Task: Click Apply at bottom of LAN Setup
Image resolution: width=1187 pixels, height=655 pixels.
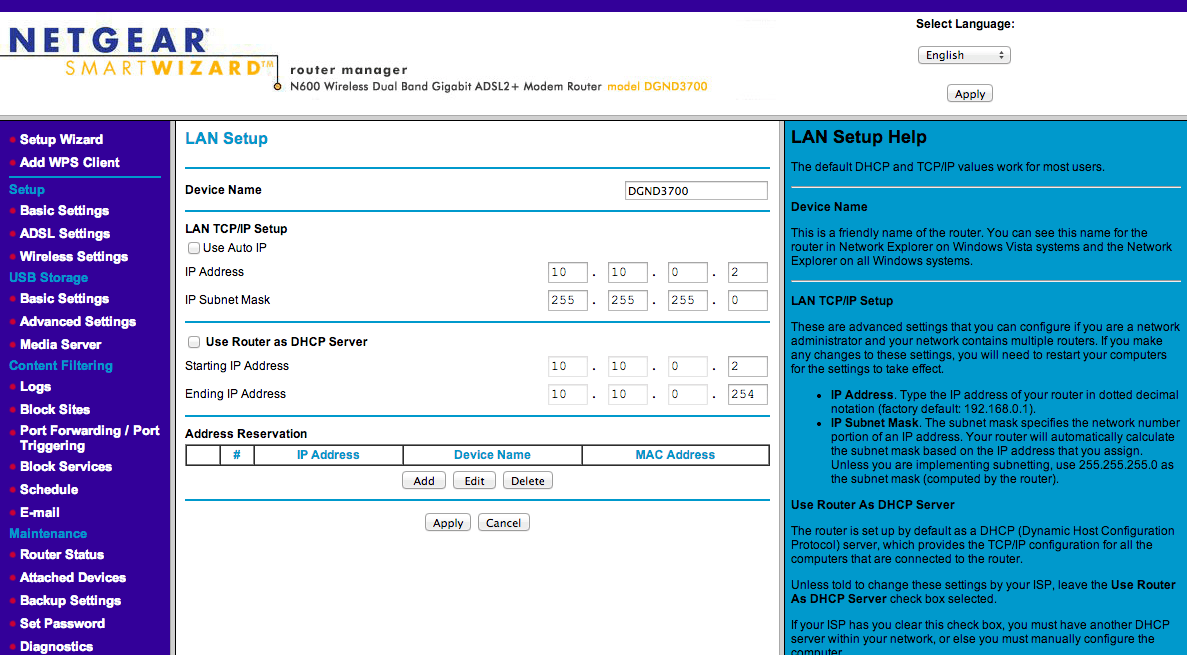Action: pos(448,522)
